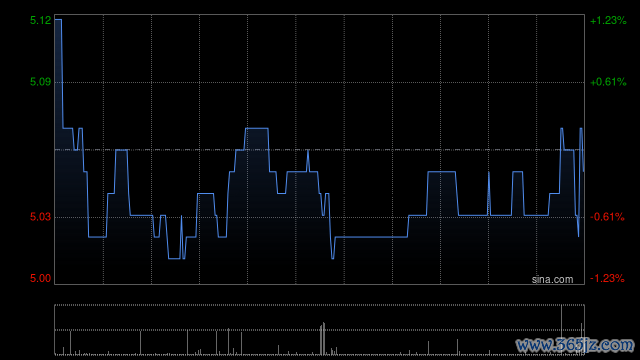This screenshot has width=640, height=360.
Task: Click the +0.61% percentage label
Action: (x=608, y=82)
